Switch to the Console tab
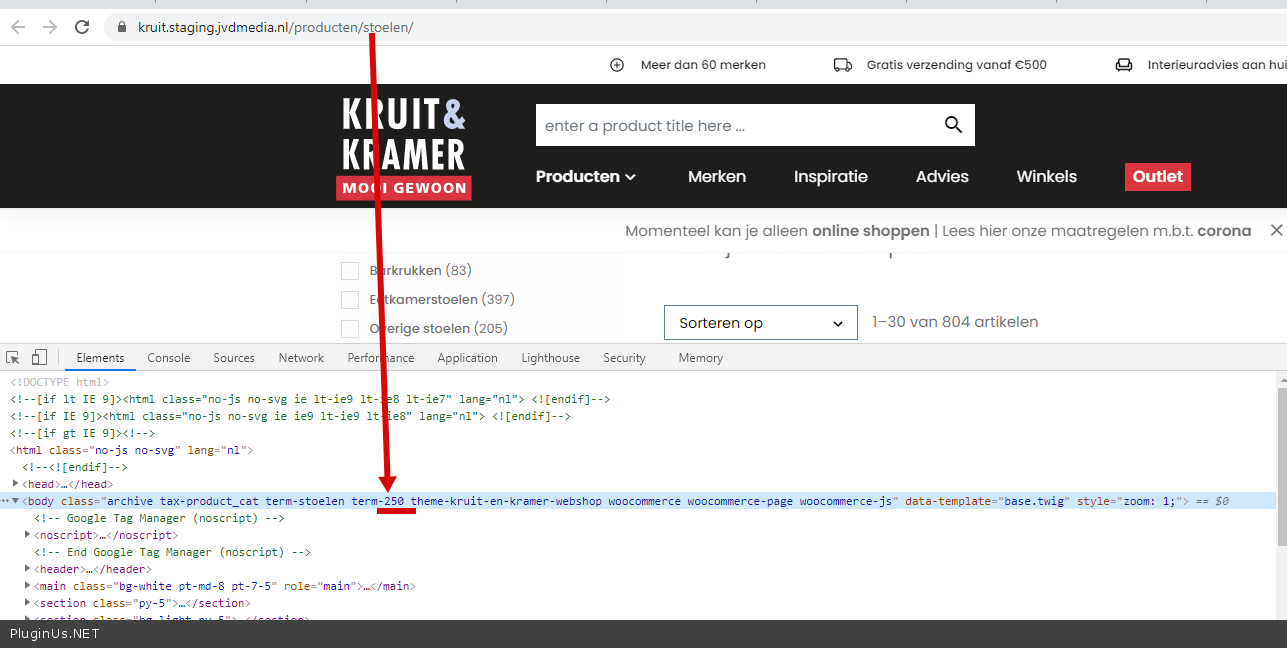Viewport: 1287px width, 648px height. (168, 358)
